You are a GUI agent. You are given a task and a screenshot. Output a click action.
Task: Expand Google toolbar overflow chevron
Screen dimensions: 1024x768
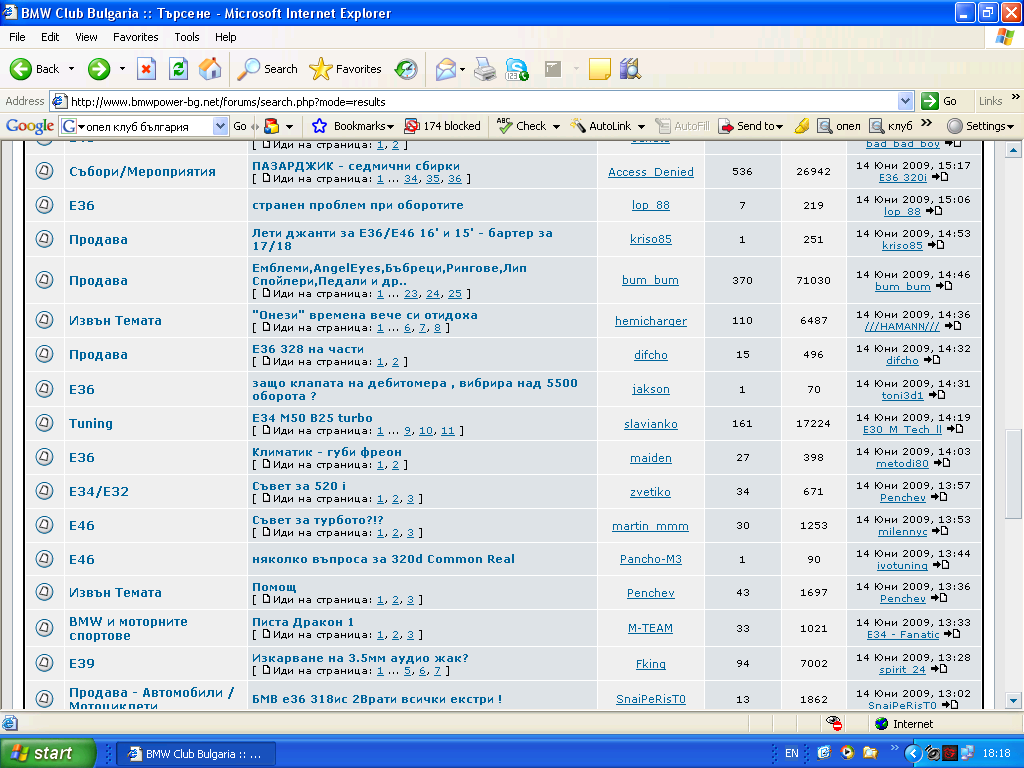(927, 123)
